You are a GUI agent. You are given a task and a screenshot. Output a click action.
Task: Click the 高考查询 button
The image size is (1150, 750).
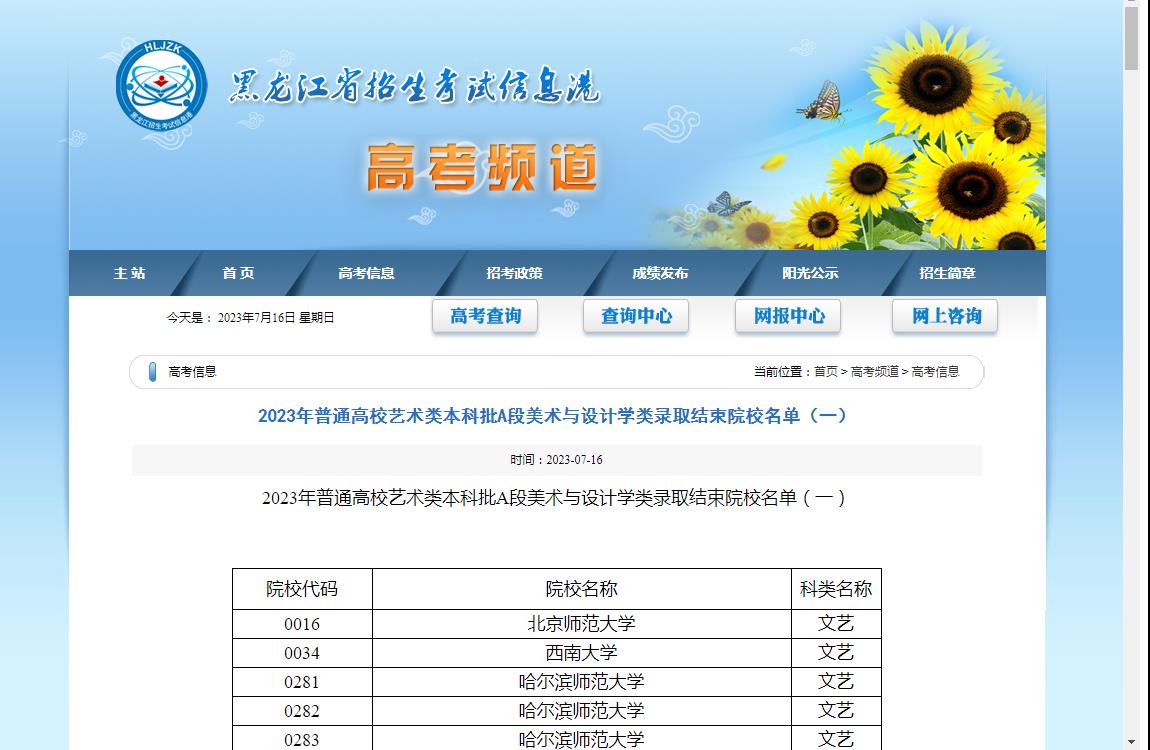pyautogui.click(x=485, y=316)
